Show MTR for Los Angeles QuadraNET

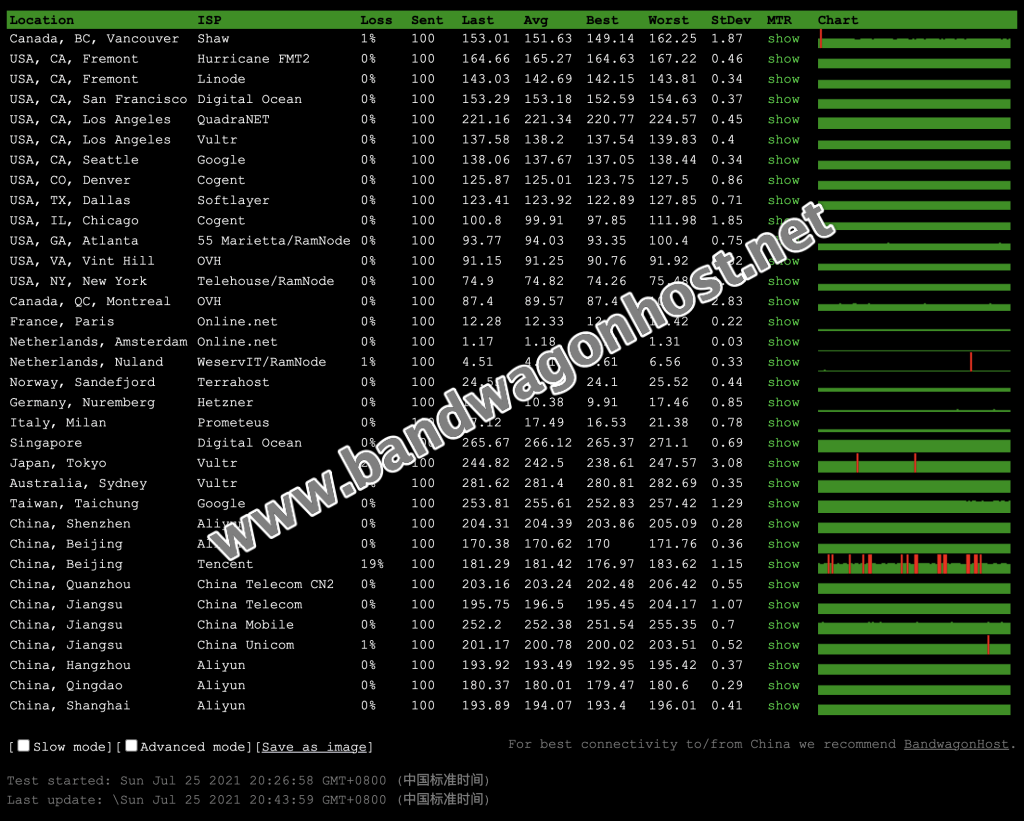pos(783,120)
